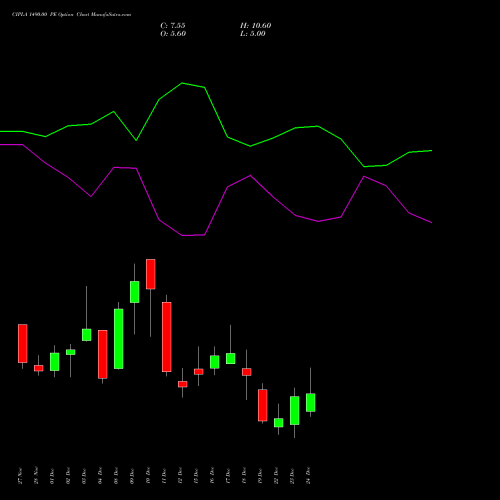
Task: Select the red candlestick for 19 Dec
Action: [x=263, y=405]
